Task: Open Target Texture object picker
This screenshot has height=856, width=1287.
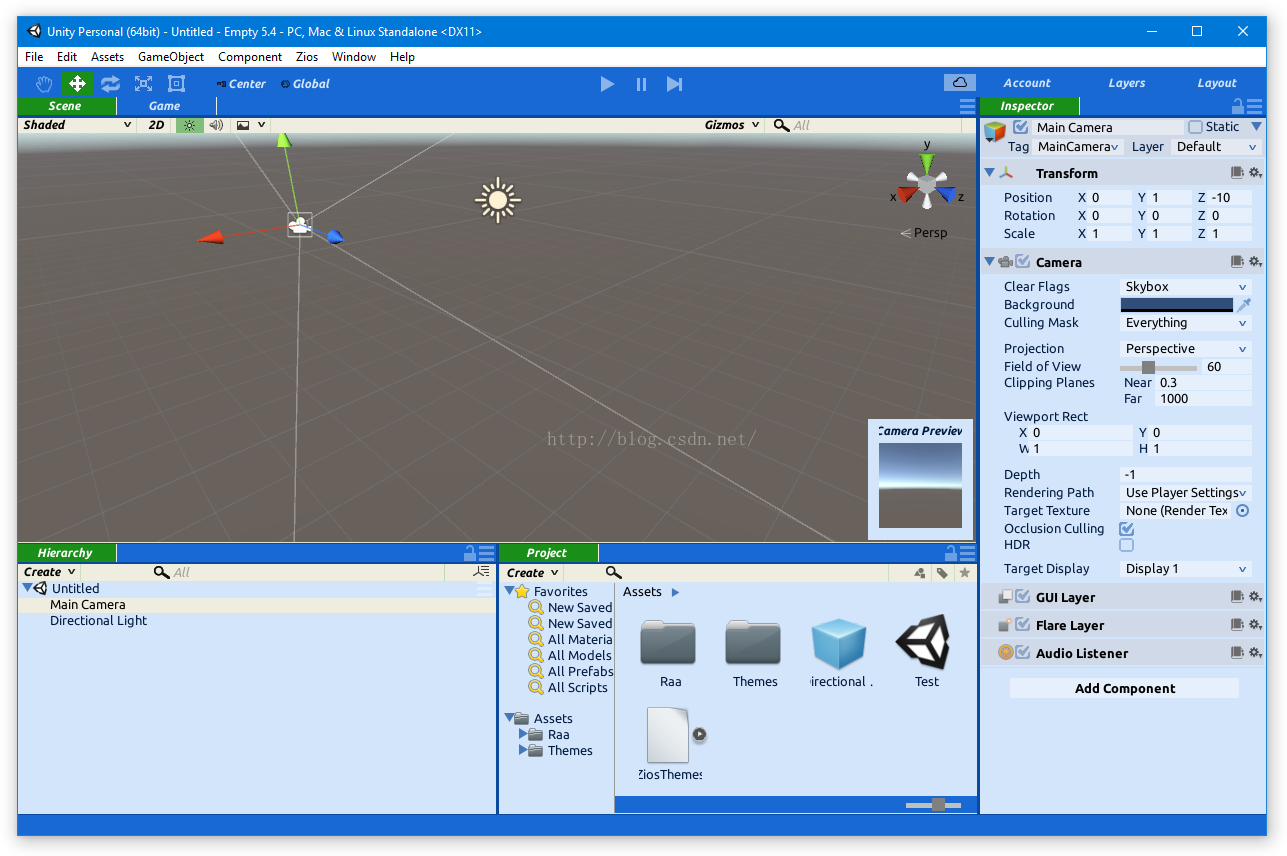Action: pos(1243,511)
